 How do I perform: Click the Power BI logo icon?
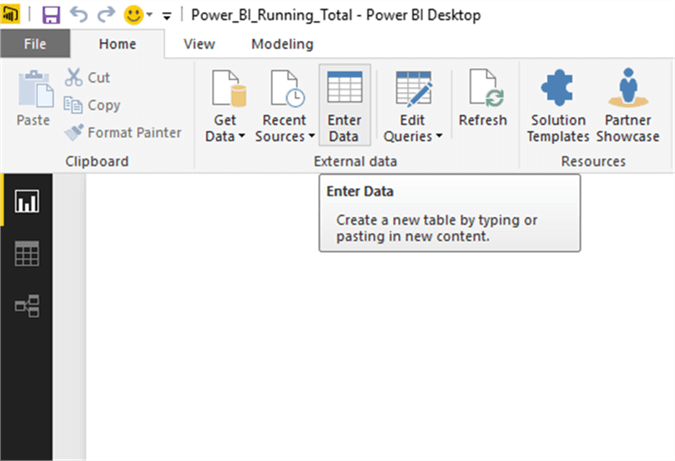10,15
